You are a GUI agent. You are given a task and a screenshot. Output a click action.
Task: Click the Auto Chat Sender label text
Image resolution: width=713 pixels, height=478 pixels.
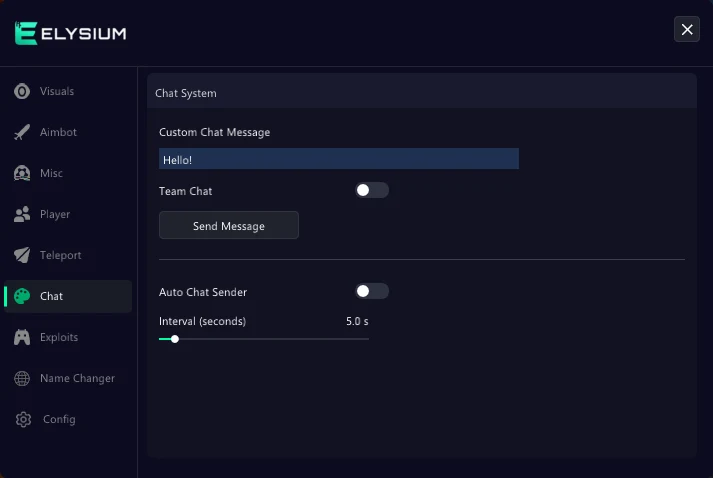click(x=203, y=292)
